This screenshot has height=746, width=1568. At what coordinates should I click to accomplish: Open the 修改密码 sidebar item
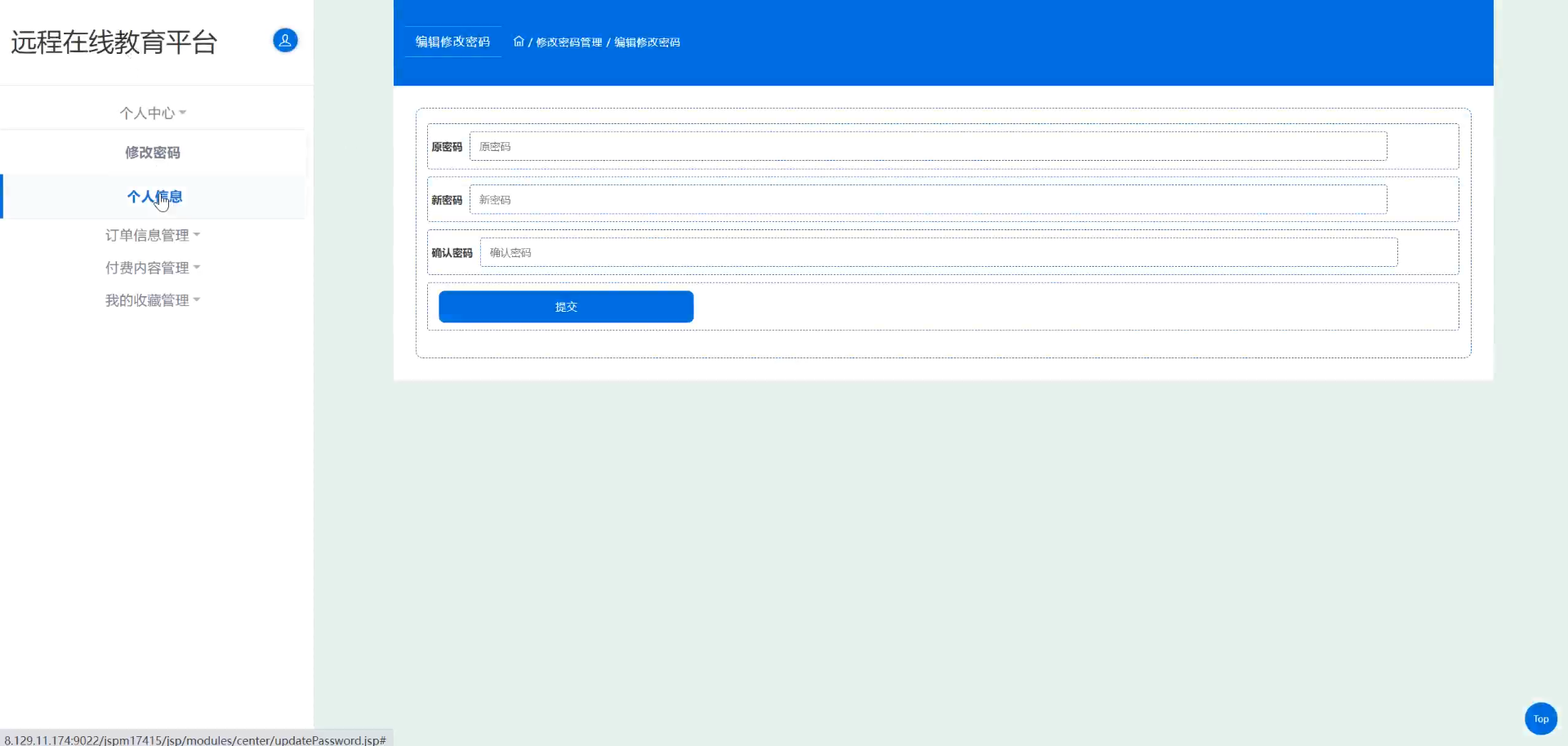(153, 153)
